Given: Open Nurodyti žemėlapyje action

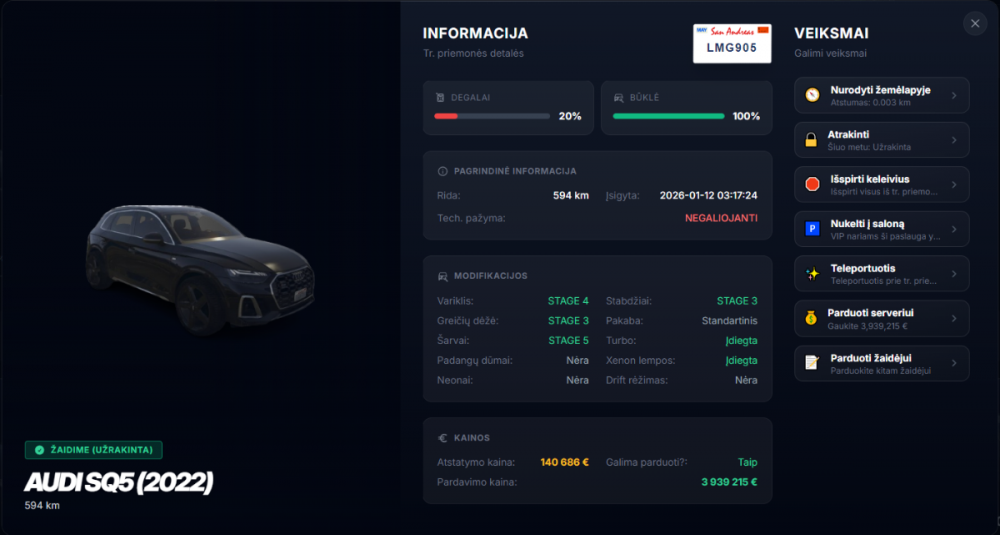Looking at the screenshot, I should tap(881, 95).
